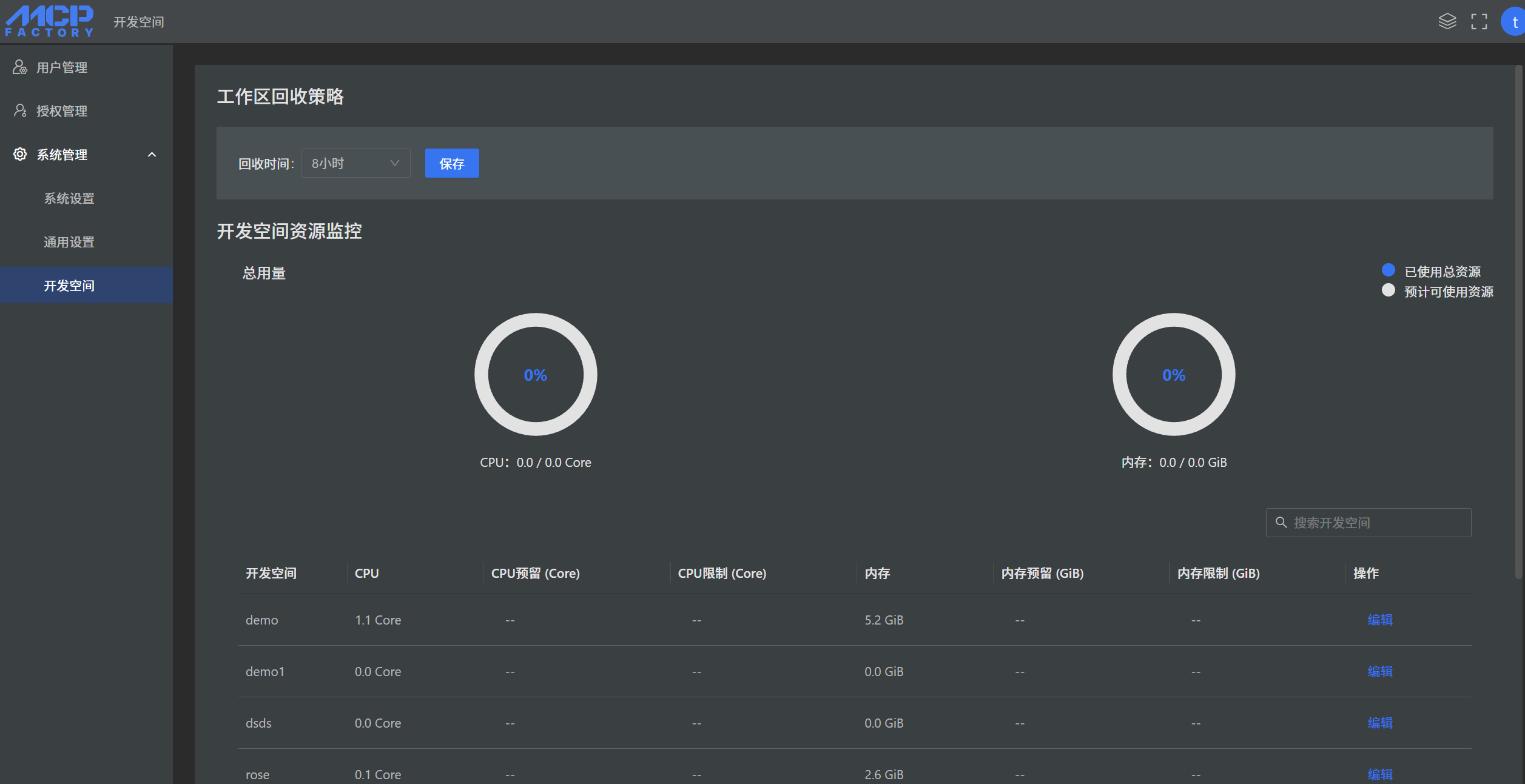The width and height of the screenshot is (1525, 784).
Task: Click the CPU usage donut chart
Action: coord(535,374)
